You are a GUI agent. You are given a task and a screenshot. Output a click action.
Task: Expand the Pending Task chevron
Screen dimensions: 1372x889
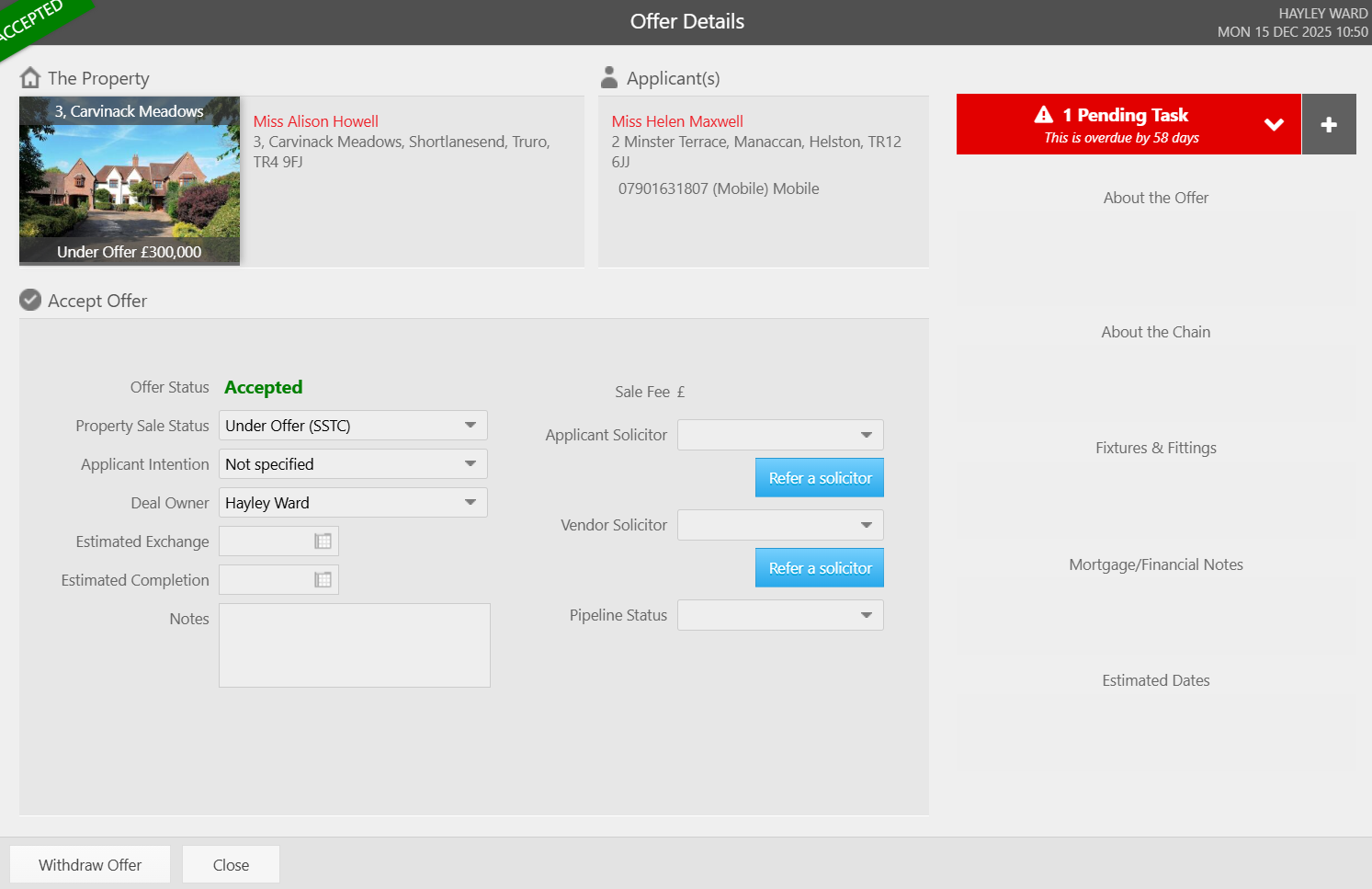point(1274,124)
